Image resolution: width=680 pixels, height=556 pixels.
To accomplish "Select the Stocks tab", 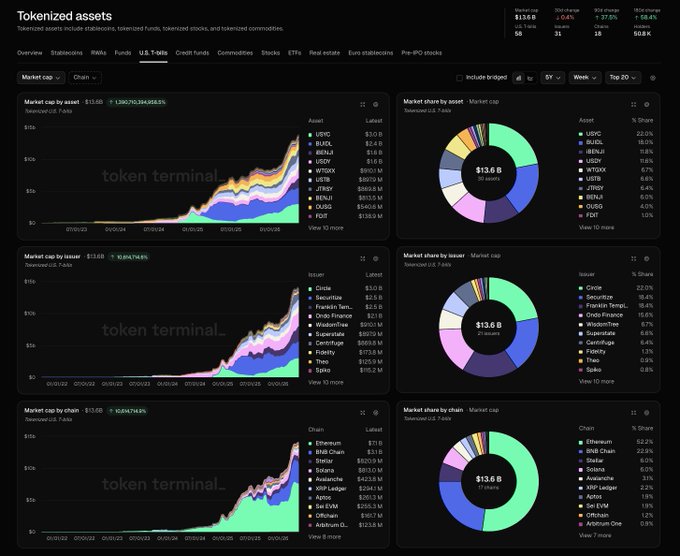I will tap(271, 53).
